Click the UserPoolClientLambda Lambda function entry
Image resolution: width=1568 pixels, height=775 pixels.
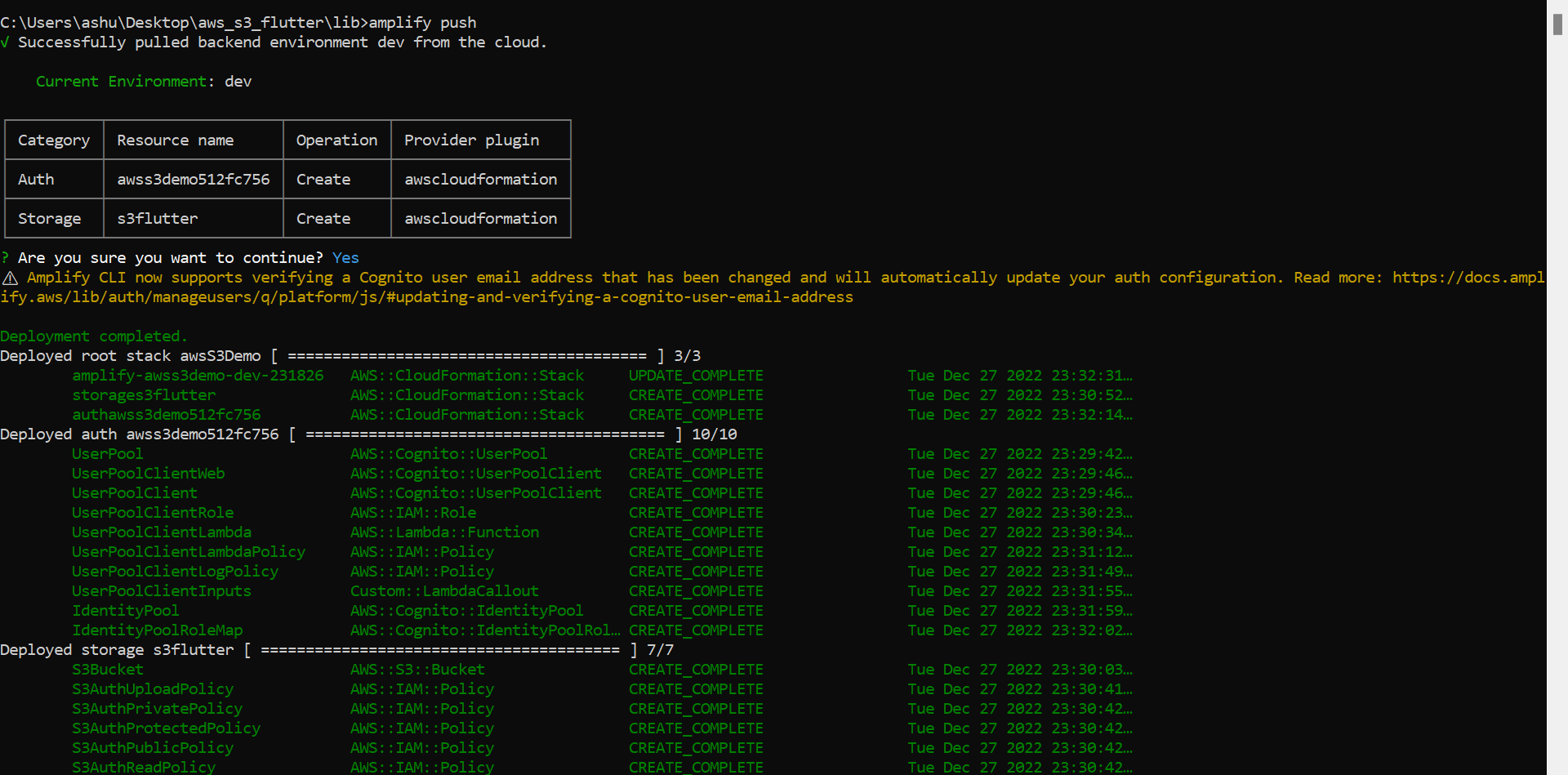pyautogui.click(x=162, y=532)
